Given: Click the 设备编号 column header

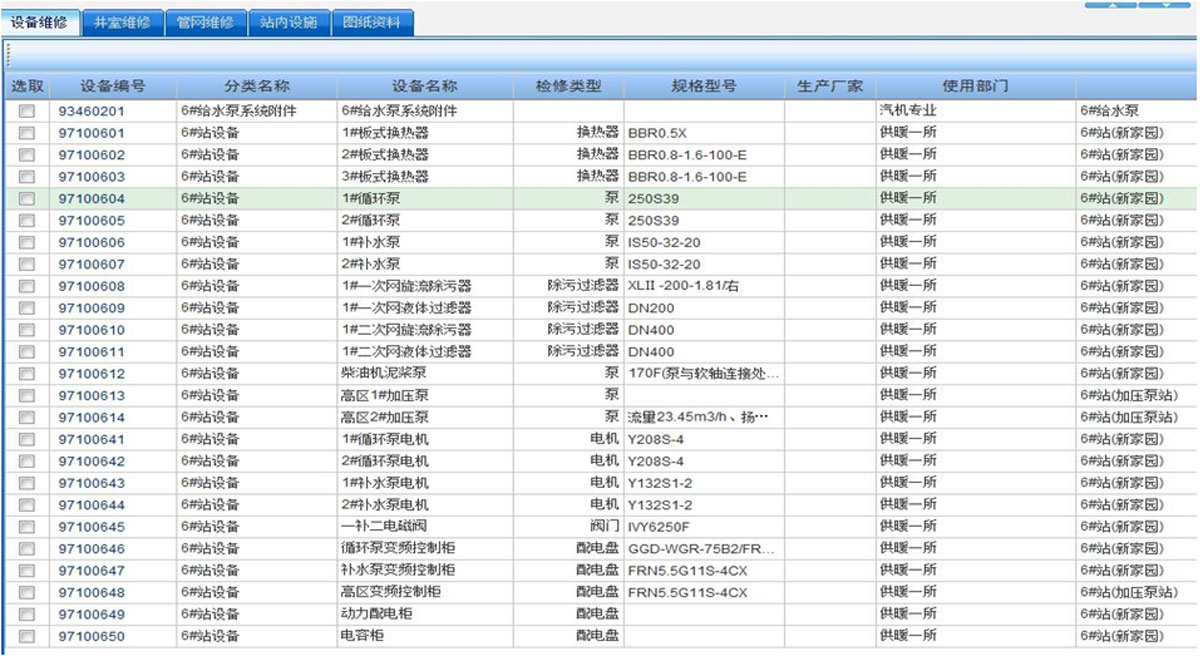Looking at the screenshot, I should 113,86.
